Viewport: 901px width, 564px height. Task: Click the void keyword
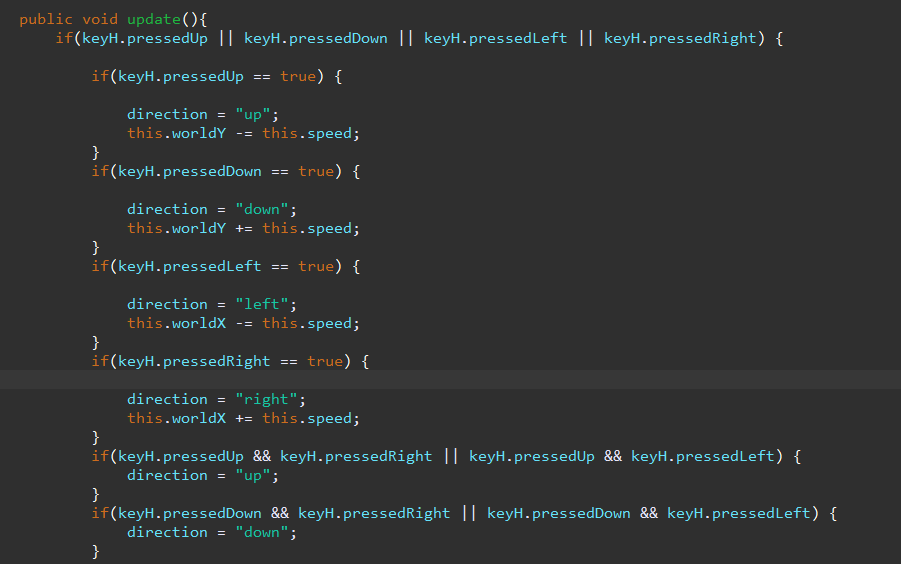pyautogui.click(x=100, y=19)
